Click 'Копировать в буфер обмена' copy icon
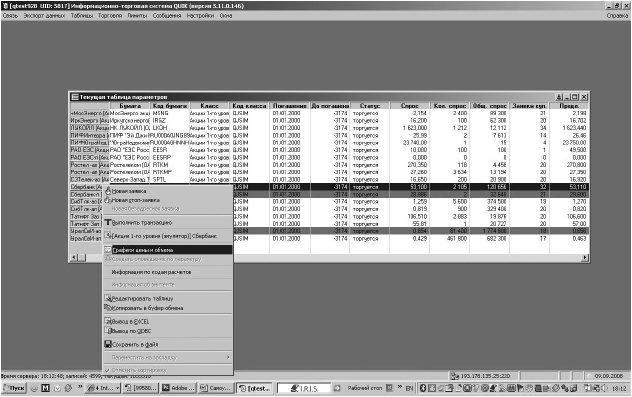This screenshot has height=397, width=632. click(108, 308)
